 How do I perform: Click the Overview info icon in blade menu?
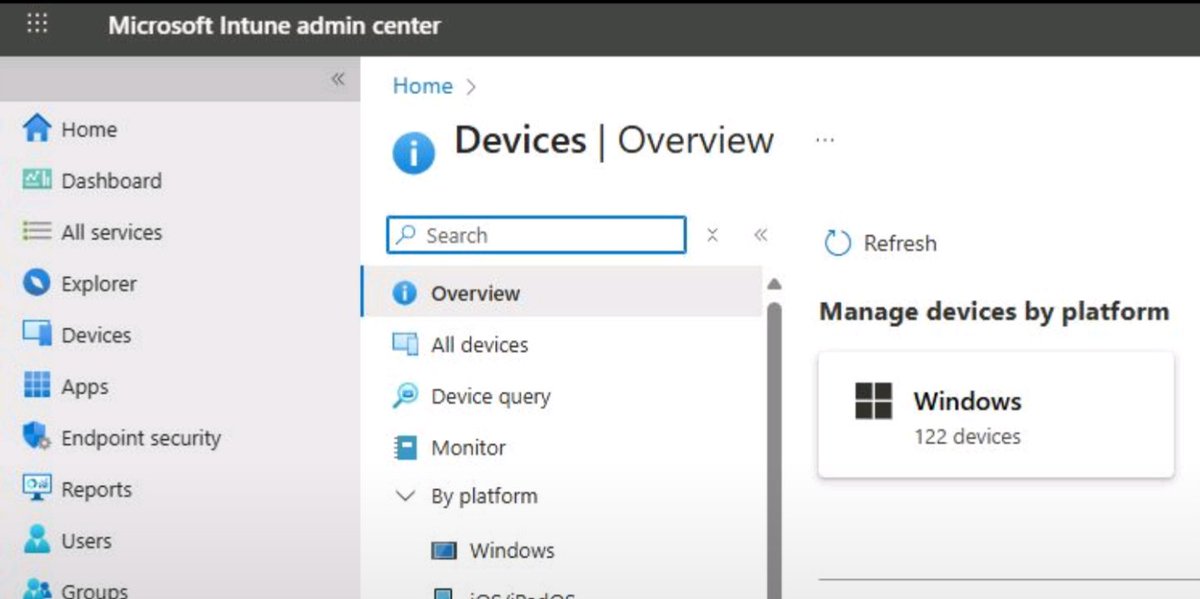pyautogui.click(x=404, y=293)
